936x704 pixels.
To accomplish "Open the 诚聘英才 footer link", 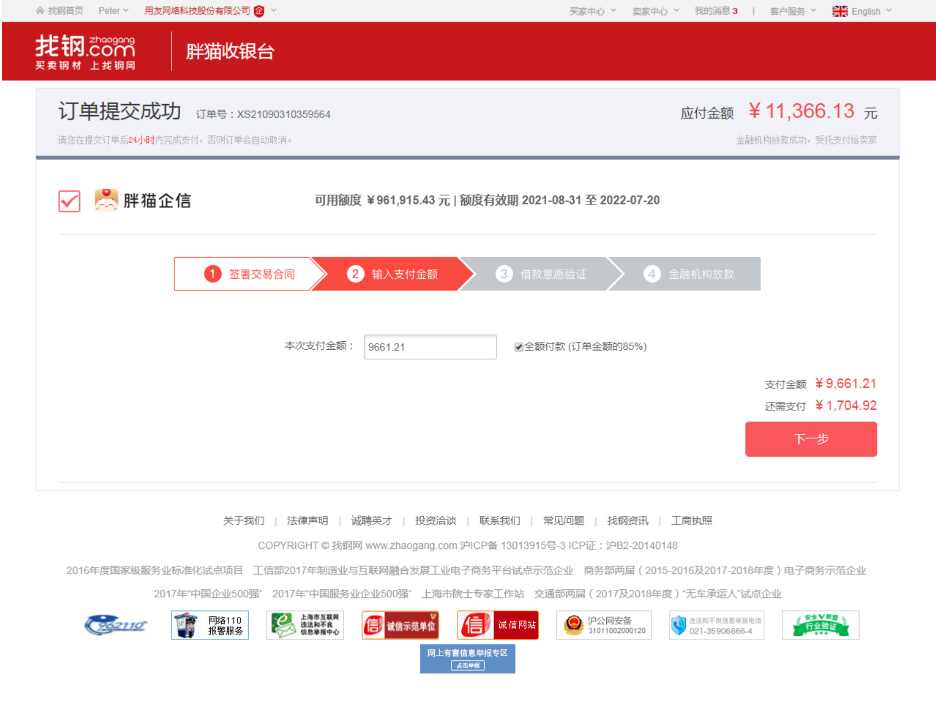I will pos(371,521).
